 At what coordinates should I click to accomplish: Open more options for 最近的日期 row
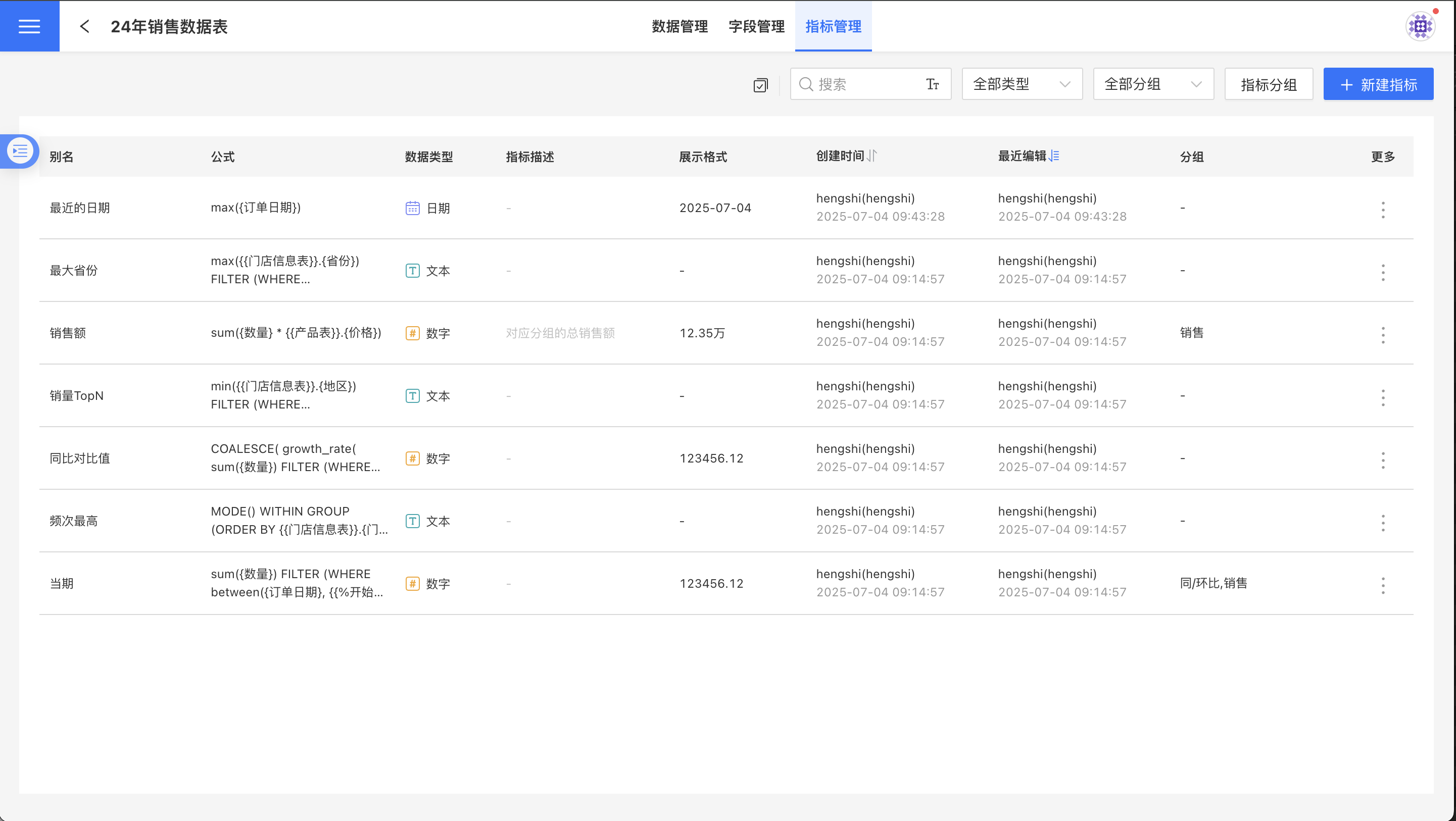click(1383, 210)
